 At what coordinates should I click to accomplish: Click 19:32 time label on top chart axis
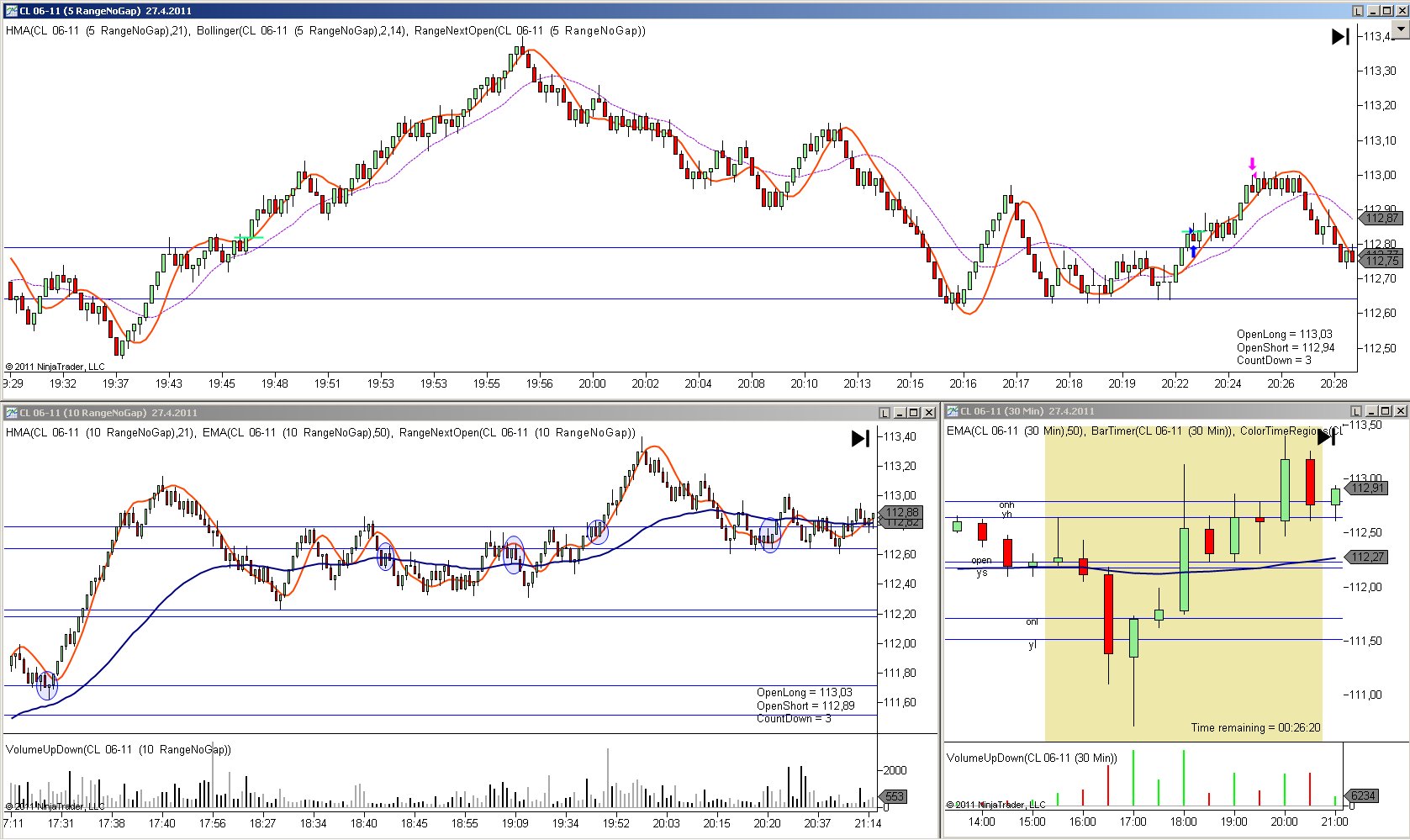(x=63, y=383)
